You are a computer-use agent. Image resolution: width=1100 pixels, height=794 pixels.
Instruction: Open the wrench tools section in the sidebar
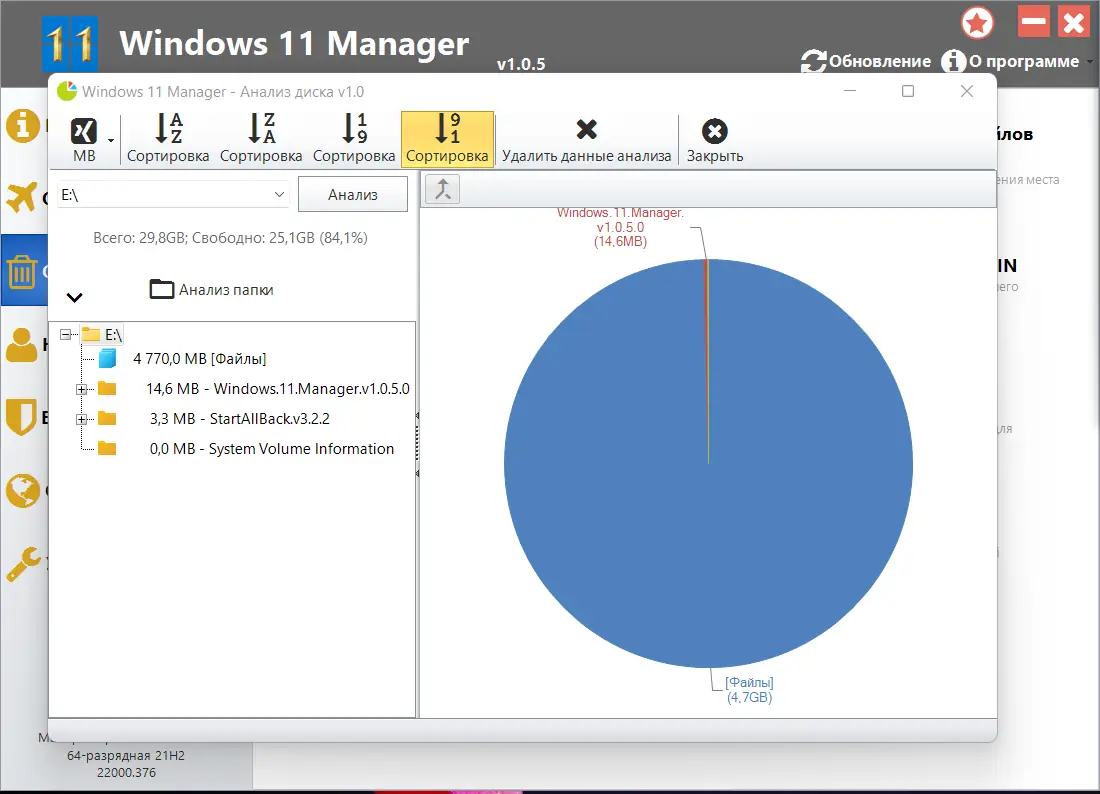tap(23, 564)
